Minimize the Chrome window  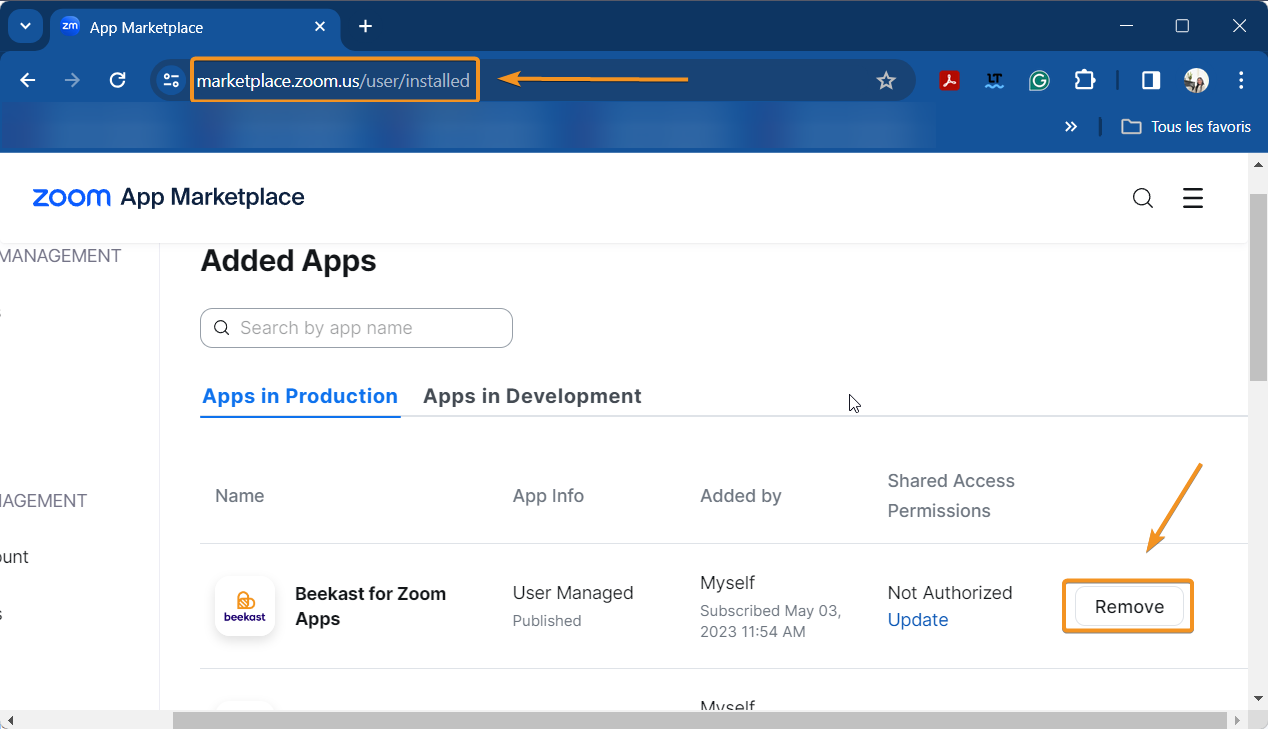tap(1127, 26)
